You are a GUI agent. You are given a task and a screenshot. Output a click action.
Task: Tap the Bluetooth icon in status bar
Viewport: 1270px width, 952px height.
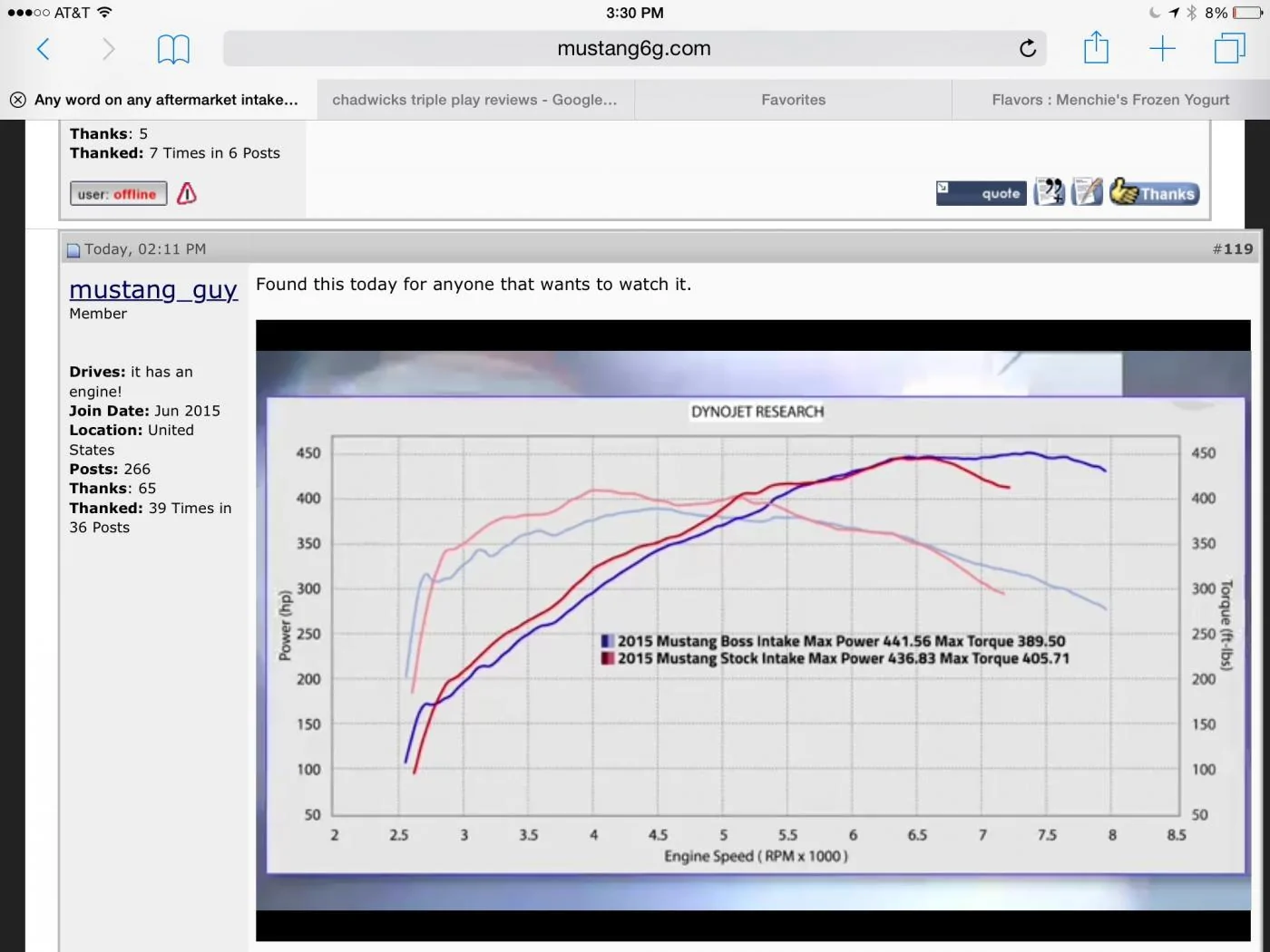click(1192, 13)
